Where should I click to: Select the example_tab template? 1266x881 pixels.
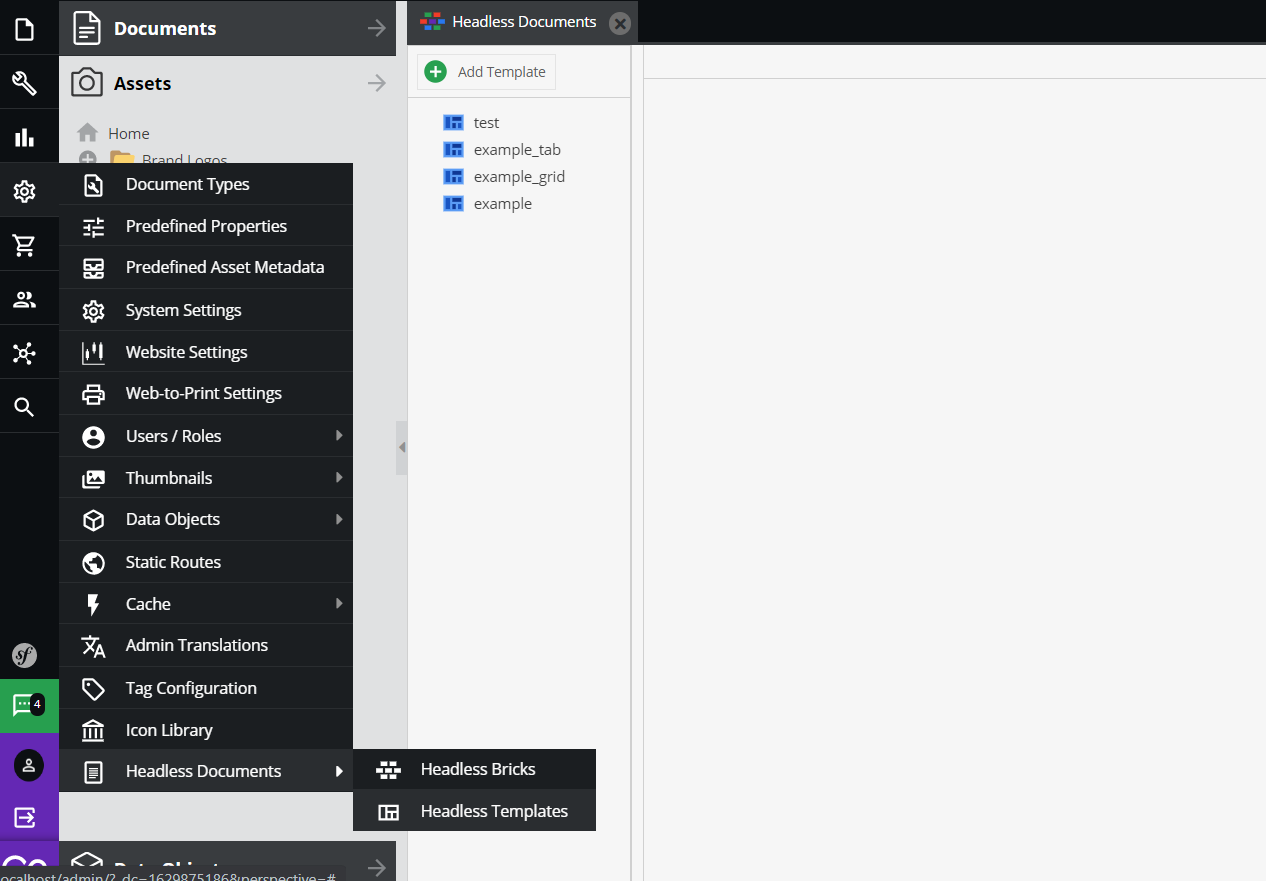517,149
